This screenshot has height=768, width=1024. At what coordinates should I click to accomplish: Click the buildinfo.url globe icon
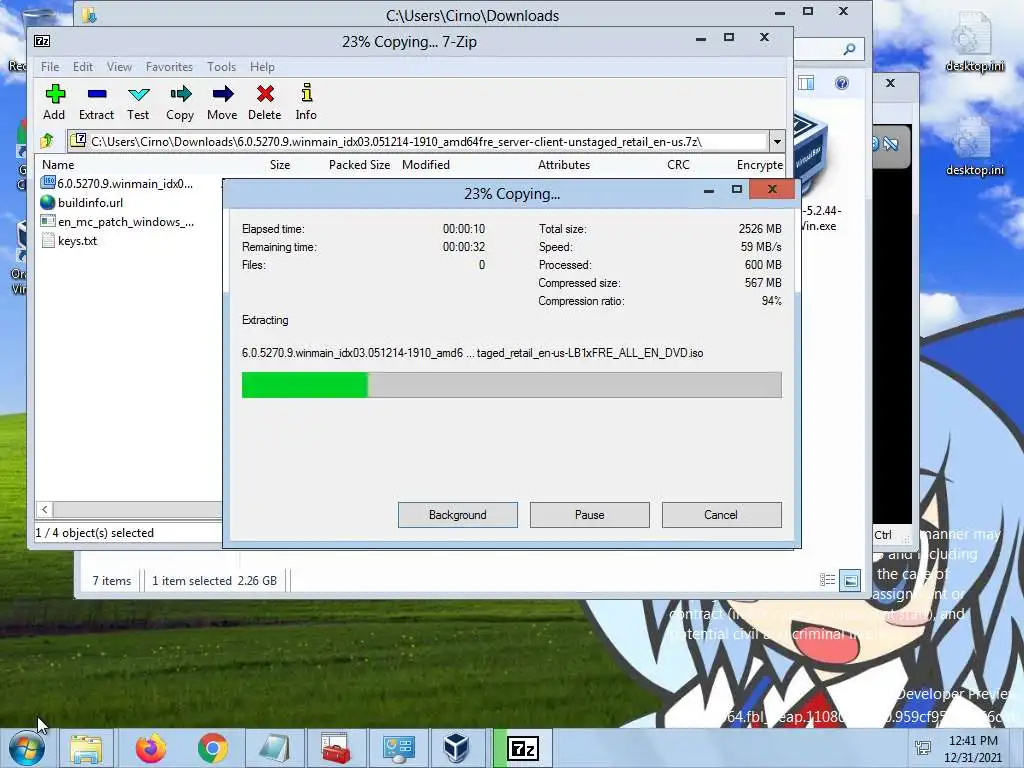coord(48,202)
